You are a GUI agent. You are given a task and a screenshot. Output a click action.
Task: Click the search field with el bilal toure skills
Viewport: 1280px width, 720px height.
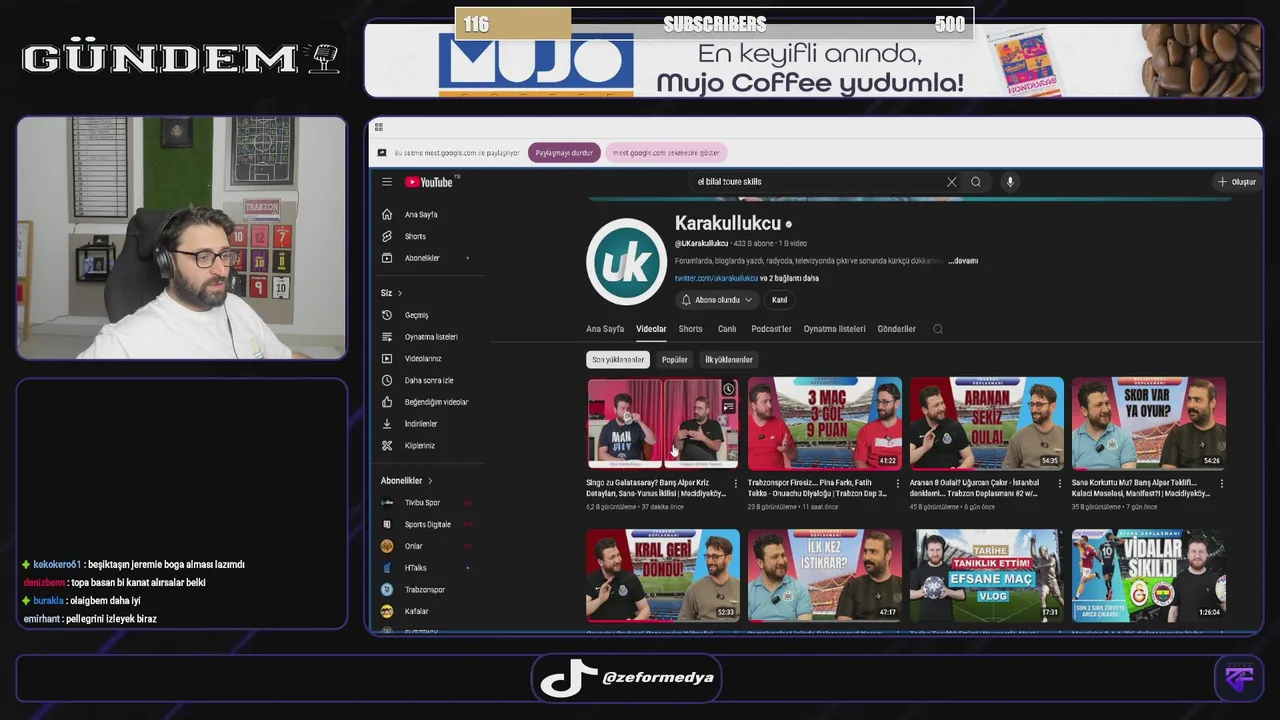coord(818,182)
